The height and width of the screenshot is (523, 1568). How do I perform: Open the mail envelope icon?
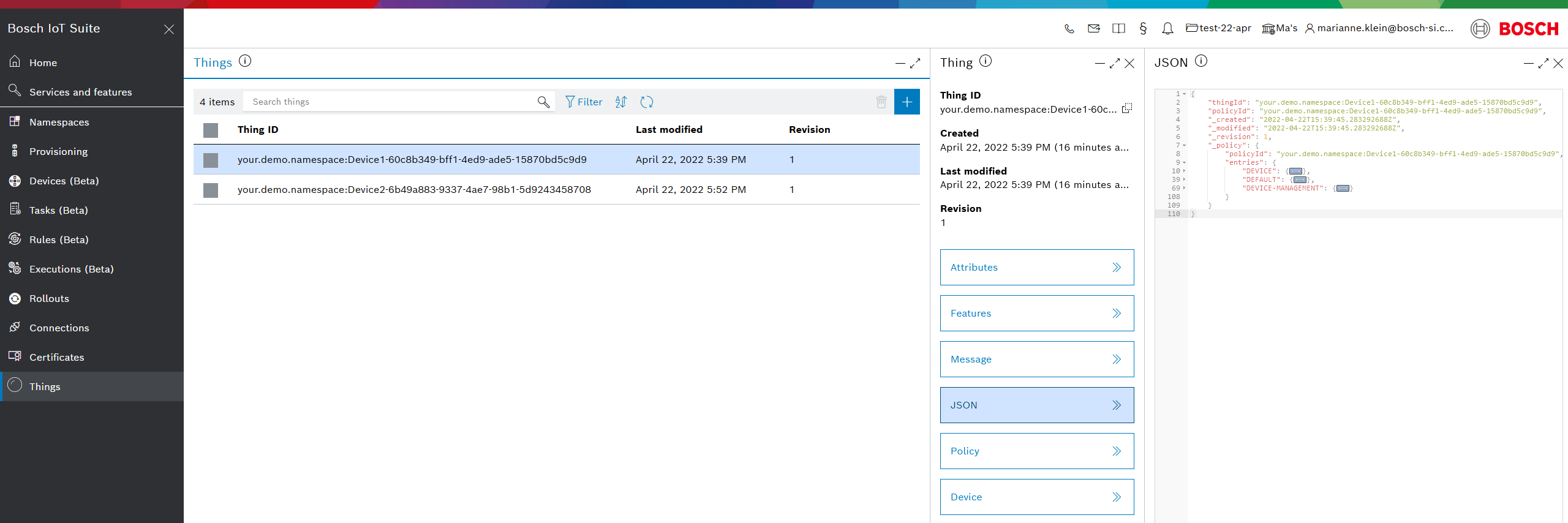(x=1093, y=28)
